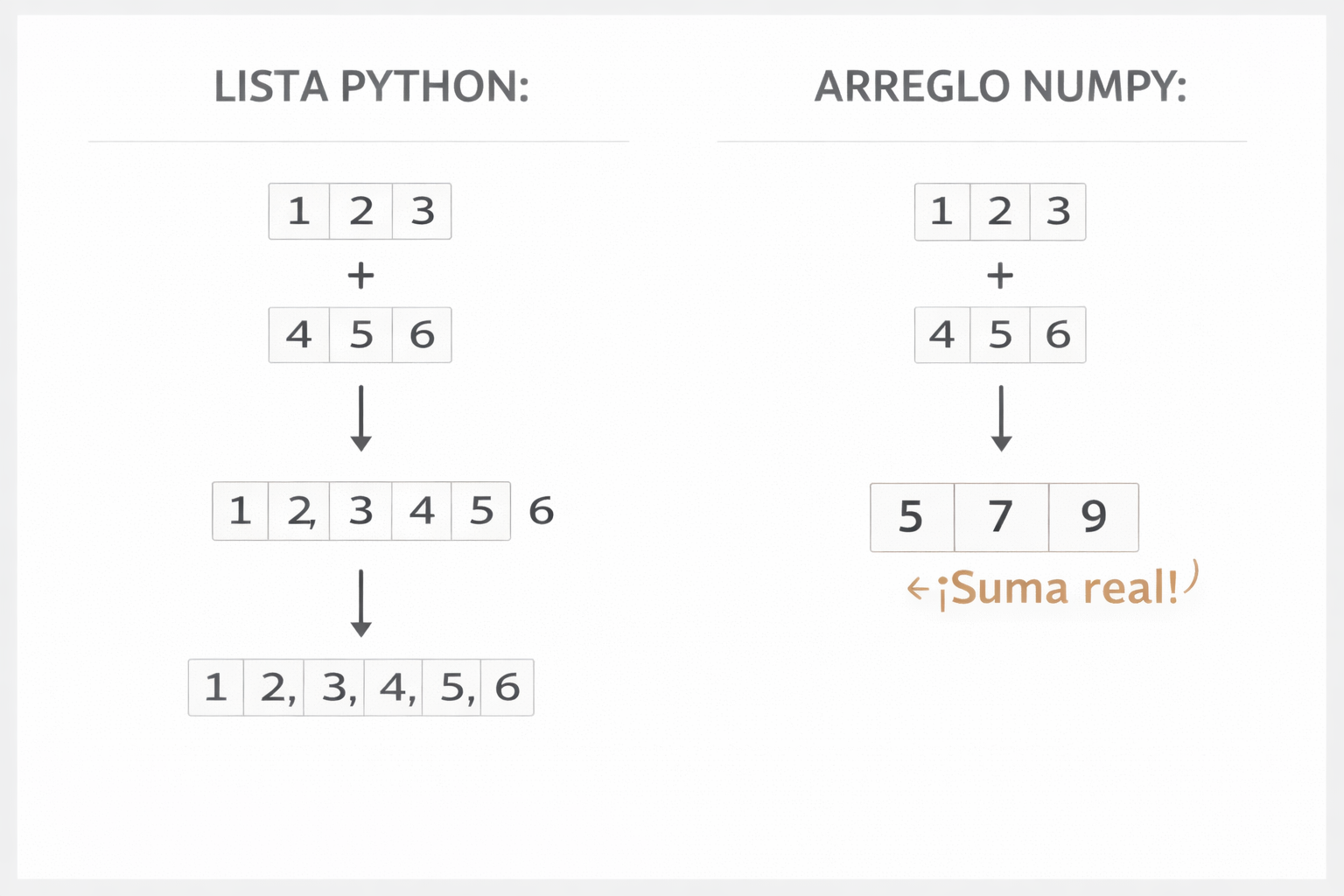The image size is (1344, 896).
Task: Select cell 5 in the NumPy sum result row
Action: pyautogui.click(x=912, y=516)
